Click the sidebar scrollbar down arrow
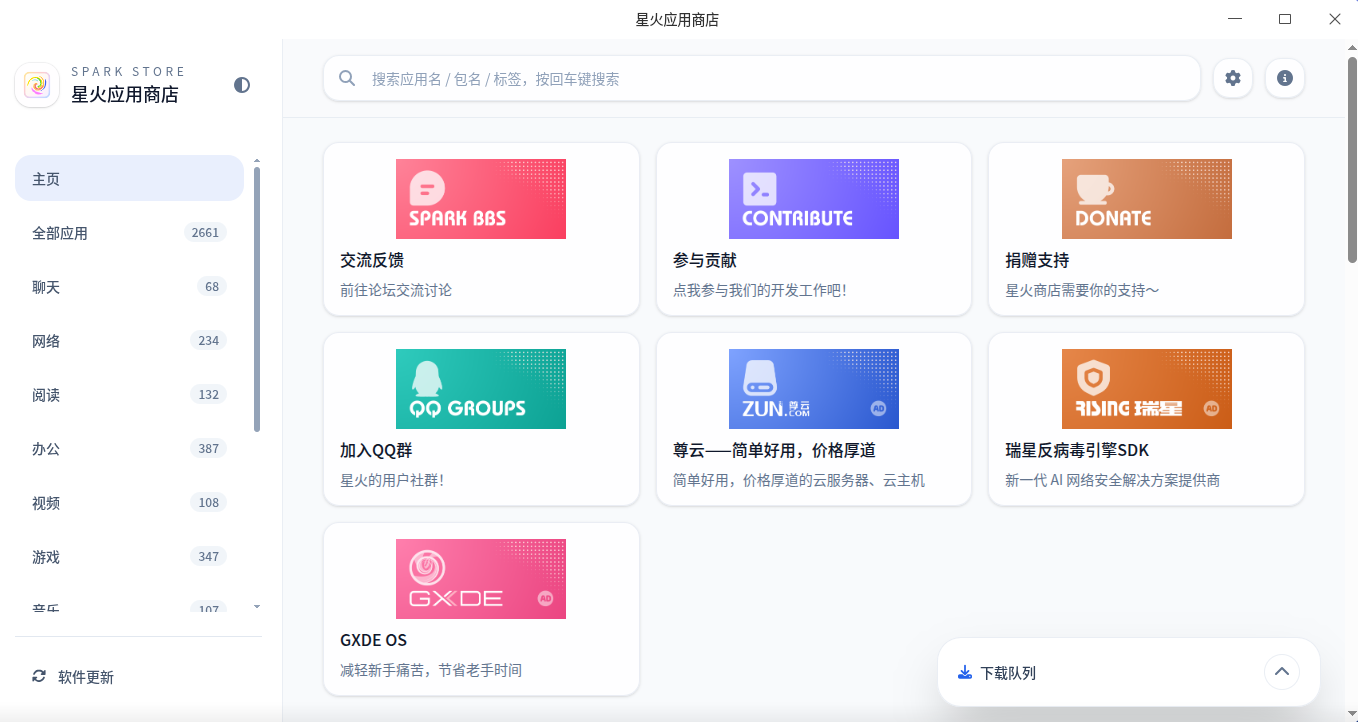 click(x=257, y=606)
